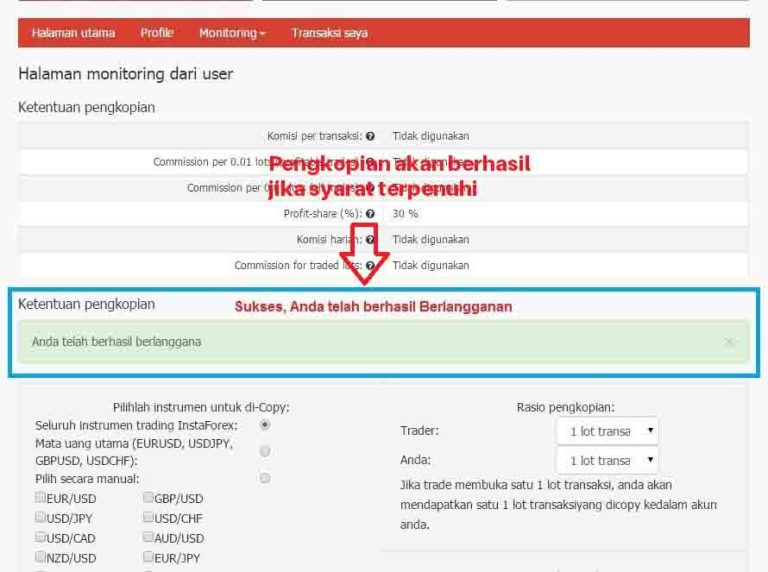768x572 pixels.
Task: Open the Profile menu item
Action: 157,33
